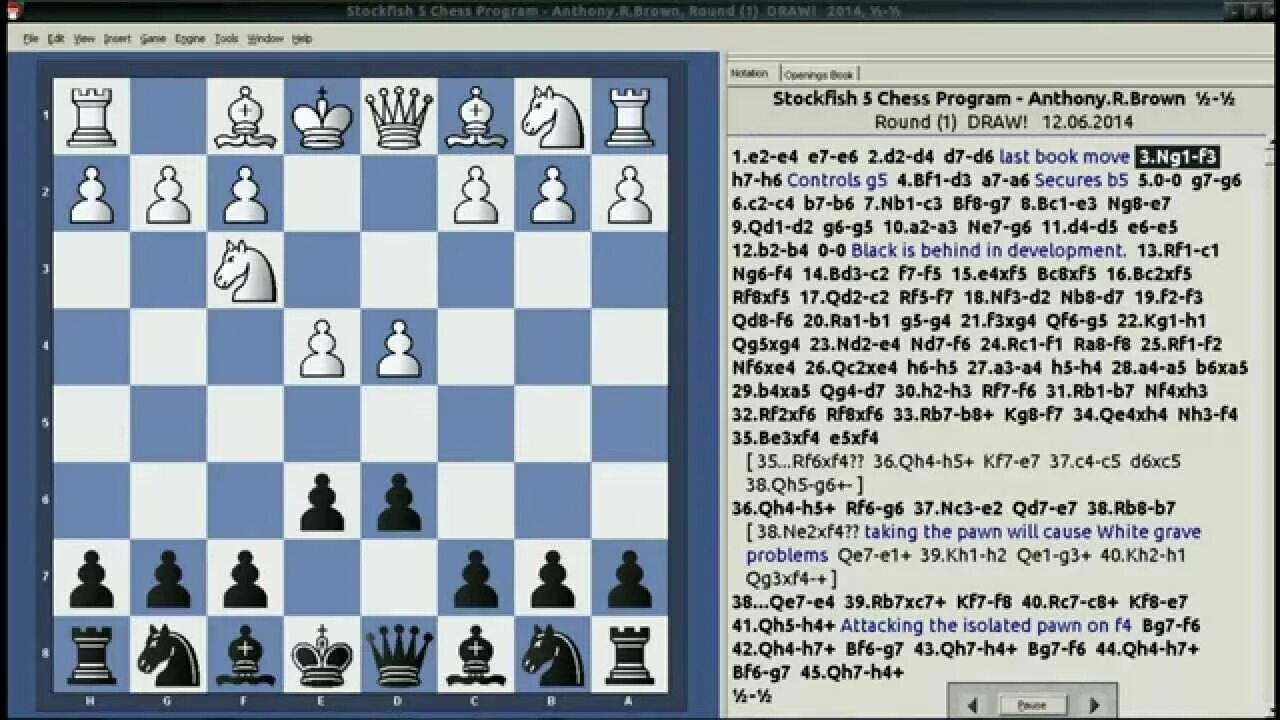Select the black knight on b8

[553, 655]
